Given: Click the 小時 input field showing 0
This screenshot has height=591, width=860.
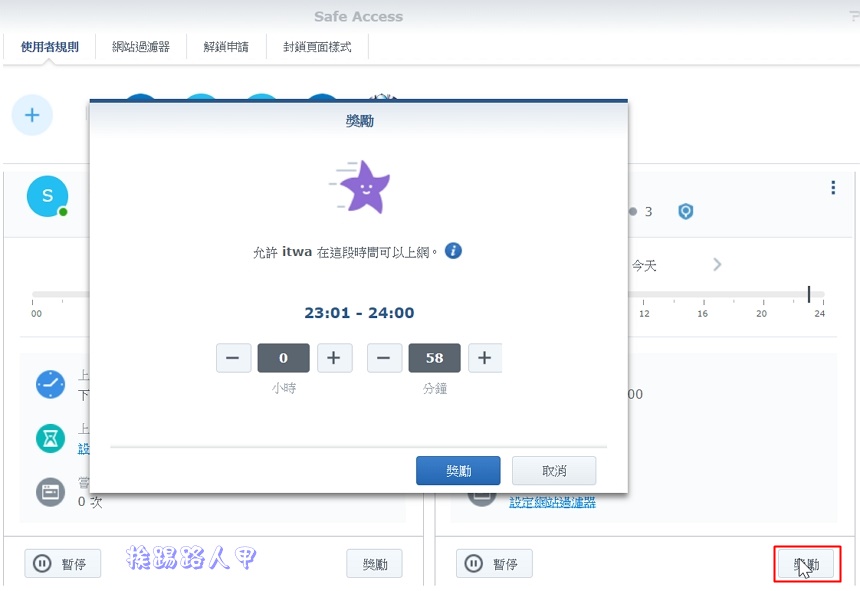Looking at the screenshot, I should pos(284,358).
